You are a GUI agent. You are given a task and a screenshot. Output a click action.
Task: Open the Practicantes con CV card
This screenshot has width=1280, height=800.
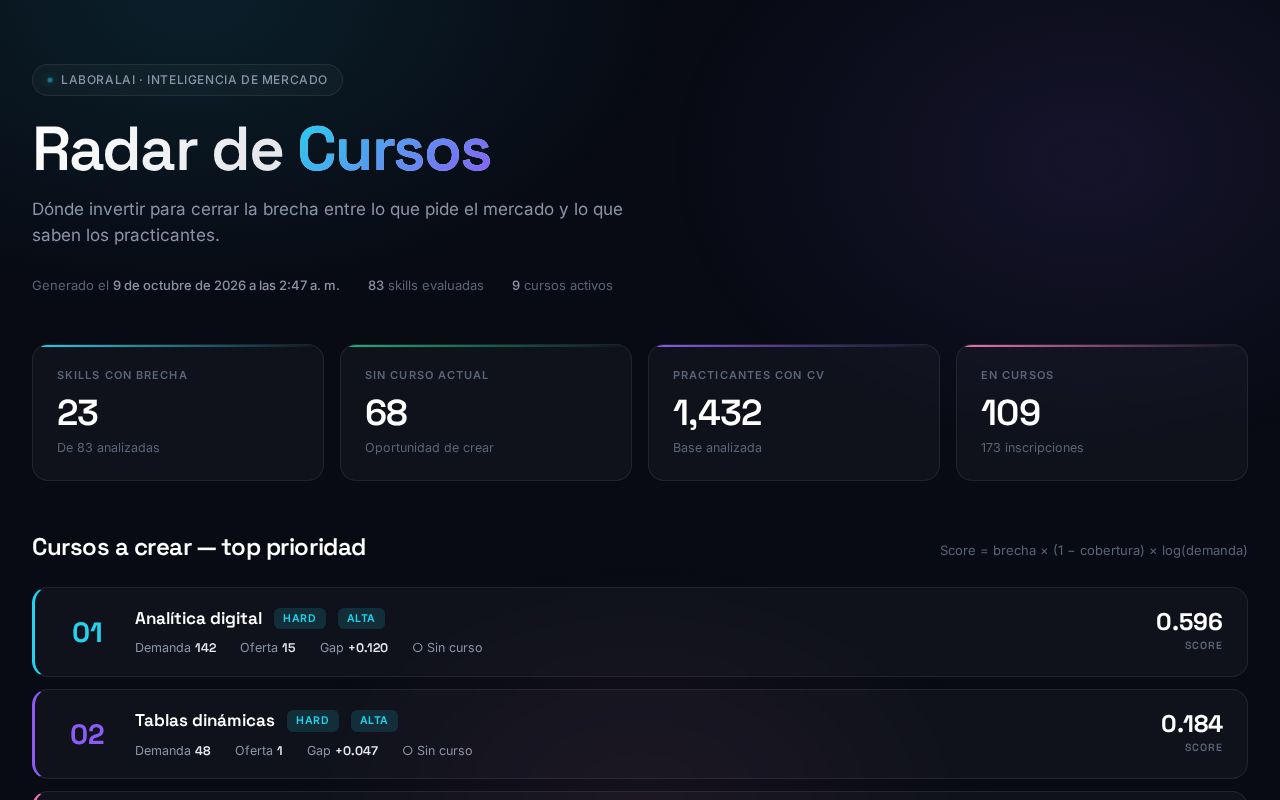click(x=794, y=413)
